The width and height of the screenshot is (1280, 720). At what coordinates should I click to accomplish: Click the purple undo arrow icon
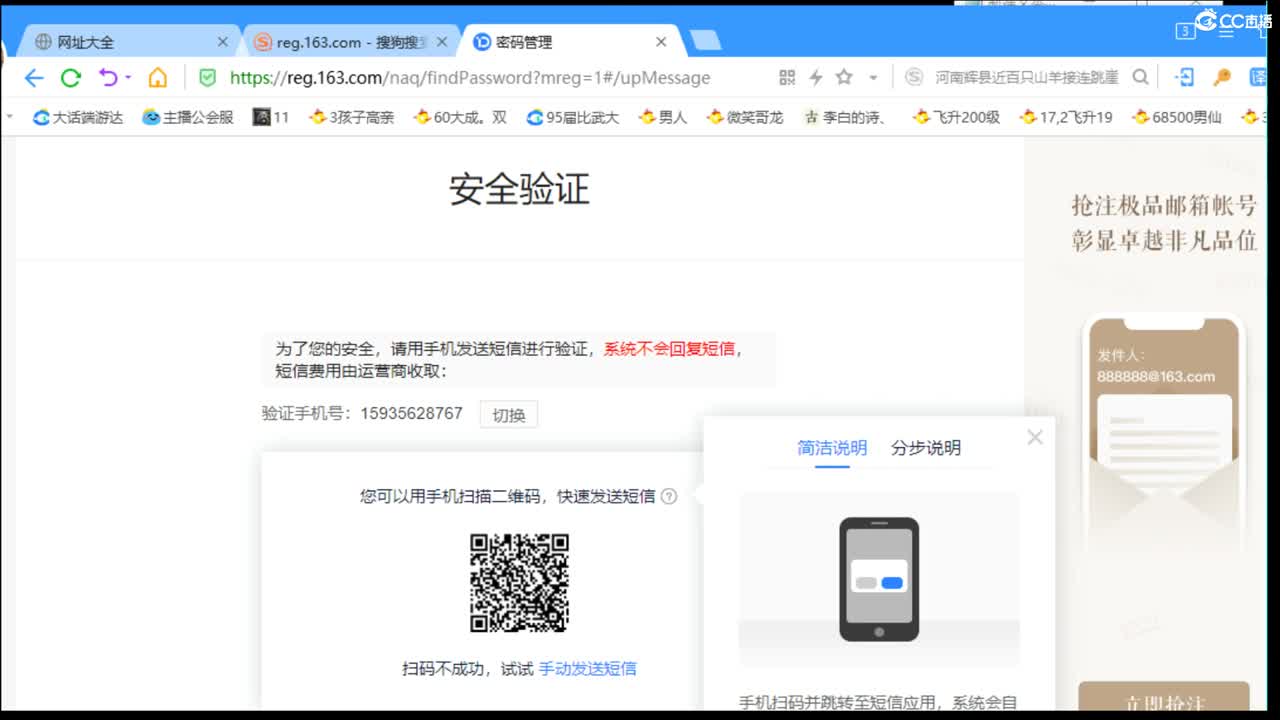coord(108,78)
